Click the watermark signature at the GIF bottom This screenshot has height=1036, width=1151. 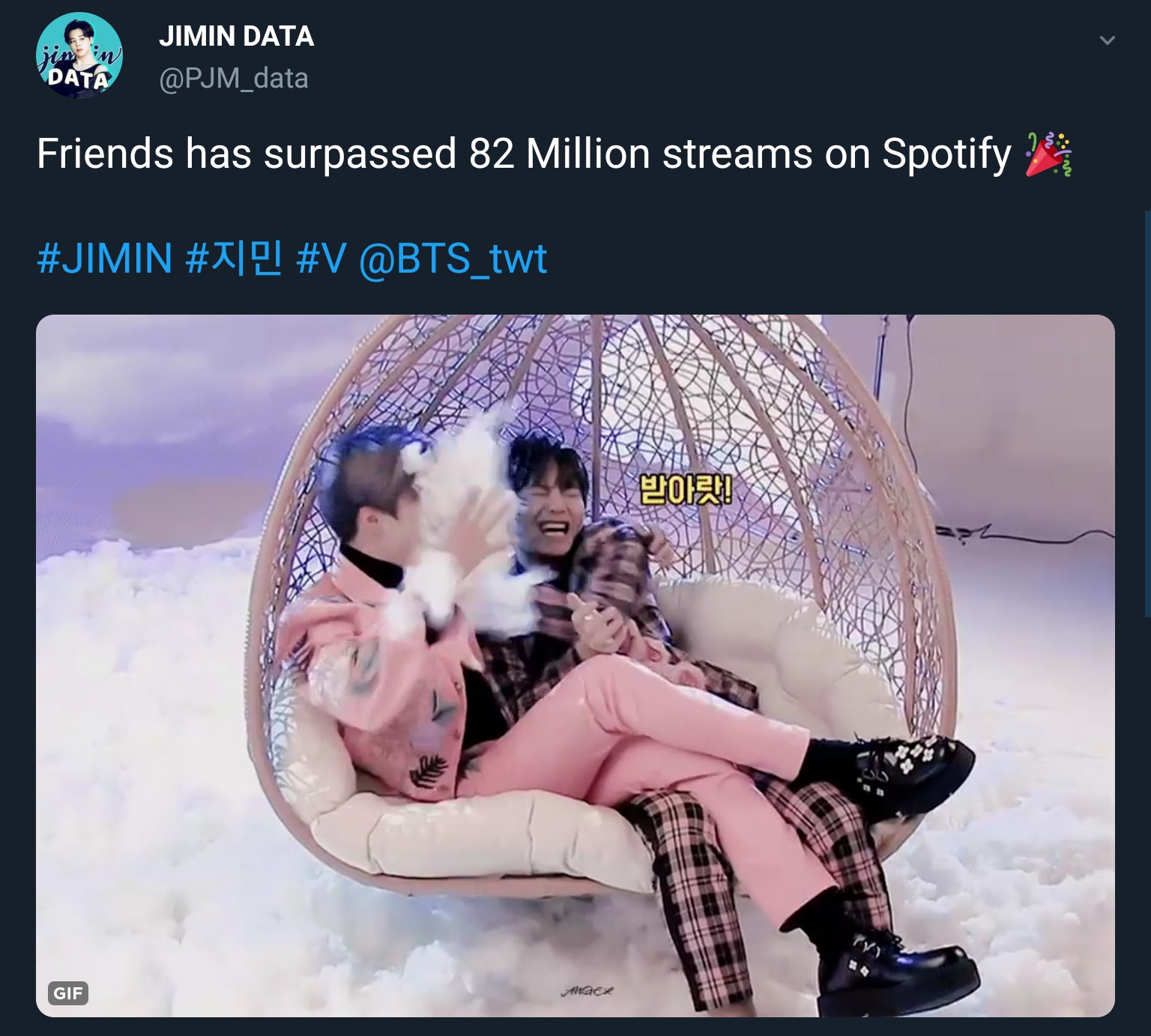(587, 991)
